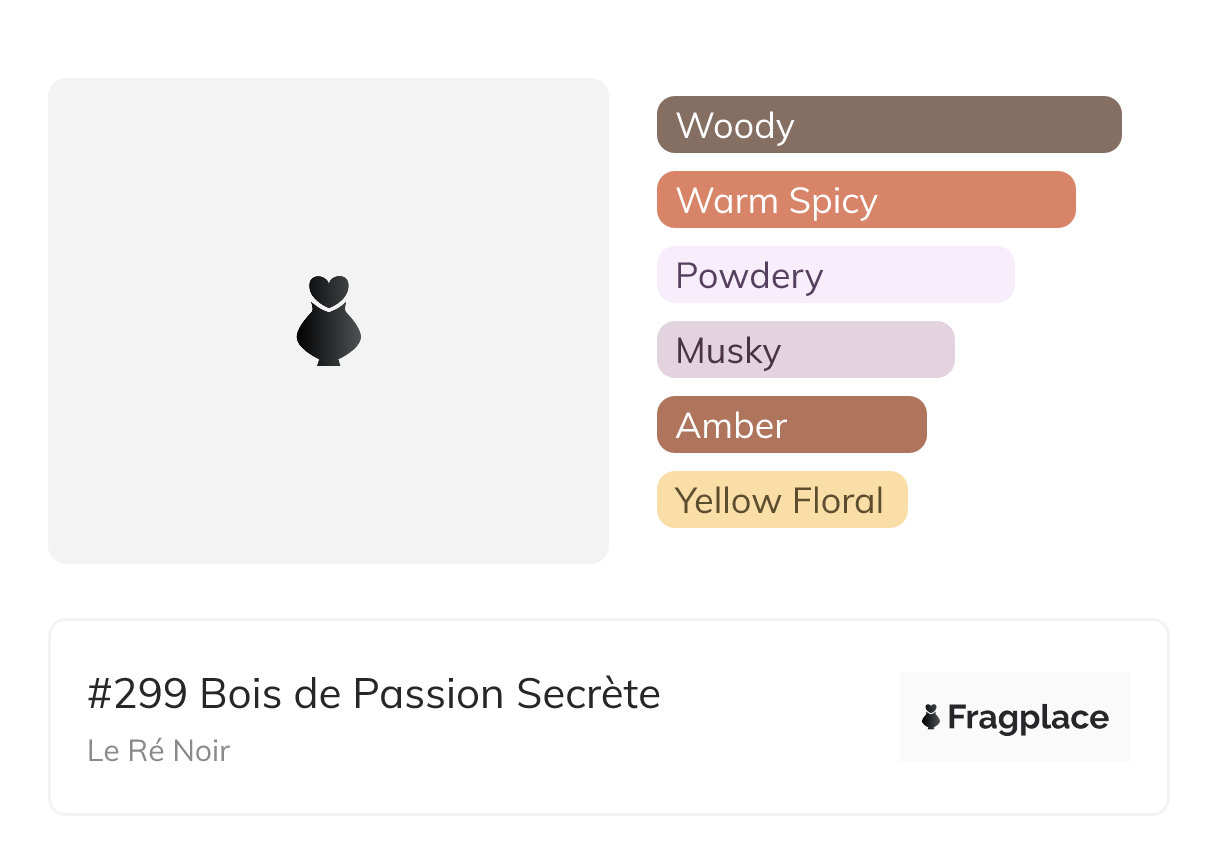Viewport: 1218px width, 864px height.
Task: Click the word Spicy on the orange bar
Action: (x=832, y=201)
